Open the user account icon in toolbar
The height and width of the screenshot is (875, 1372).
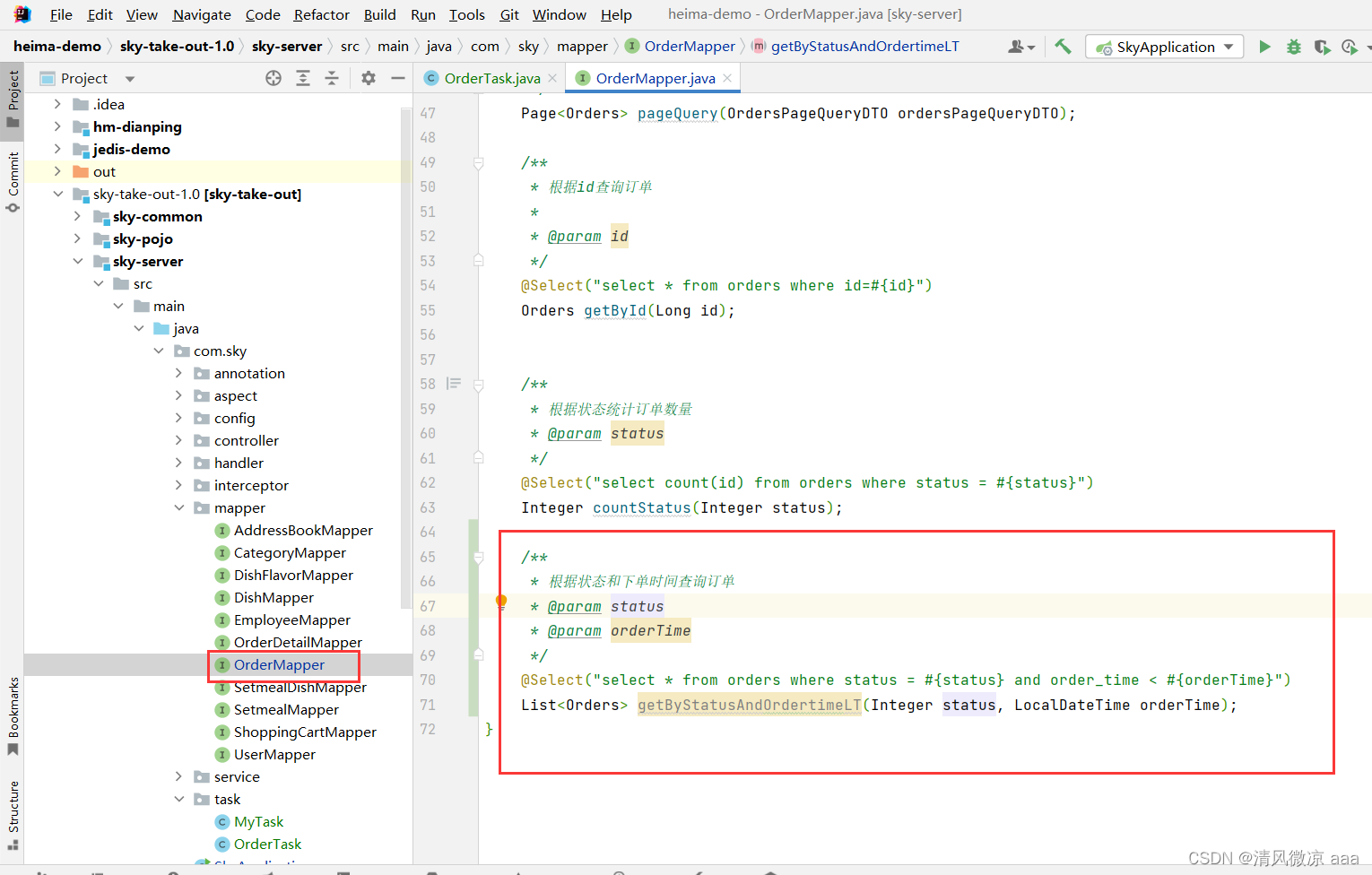[1021, 47]
